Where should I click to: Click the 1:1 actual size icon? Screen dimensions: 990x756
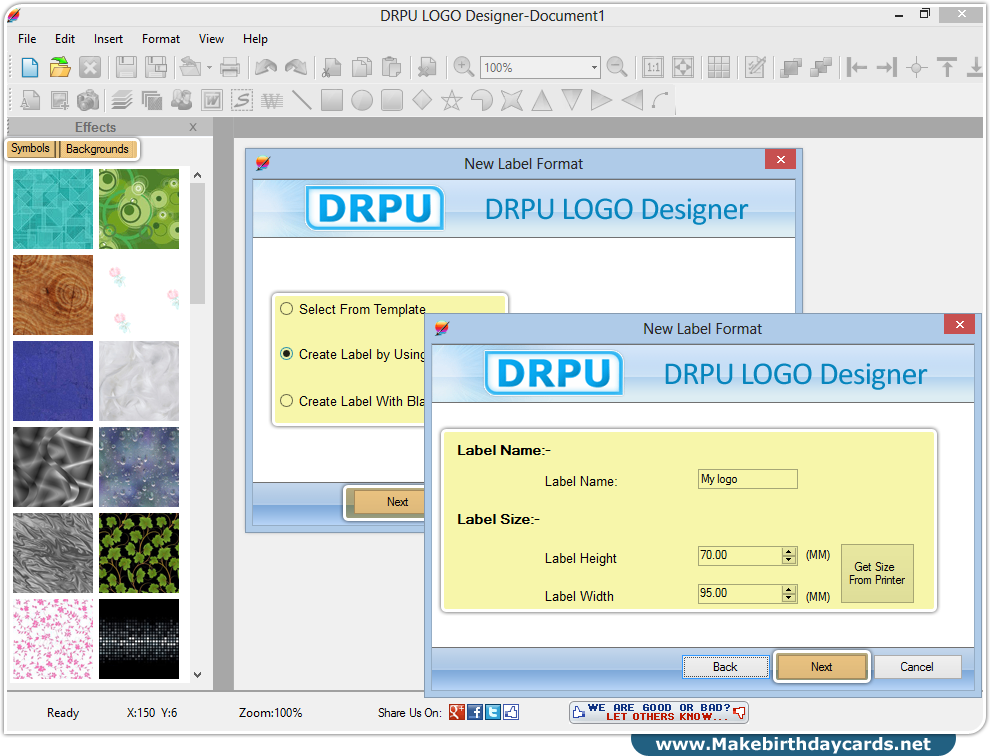tap(653, 67)
